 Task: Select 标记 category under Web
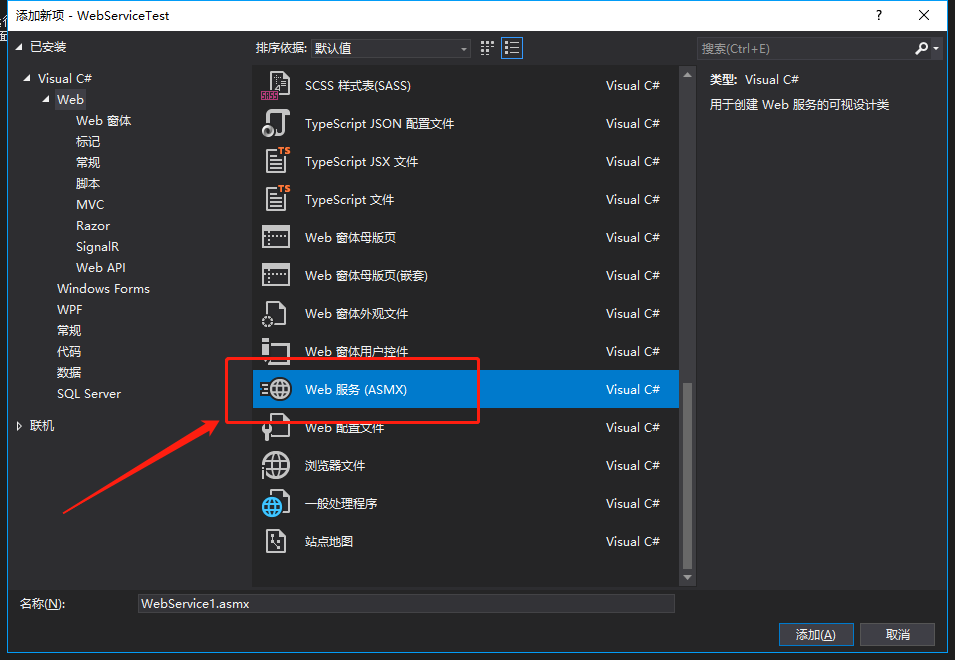pyautogui.click(x=88, y=141)
